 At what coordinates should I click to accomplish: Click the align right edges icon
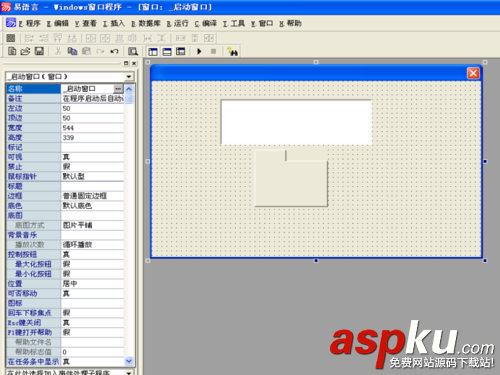[44, 38]
